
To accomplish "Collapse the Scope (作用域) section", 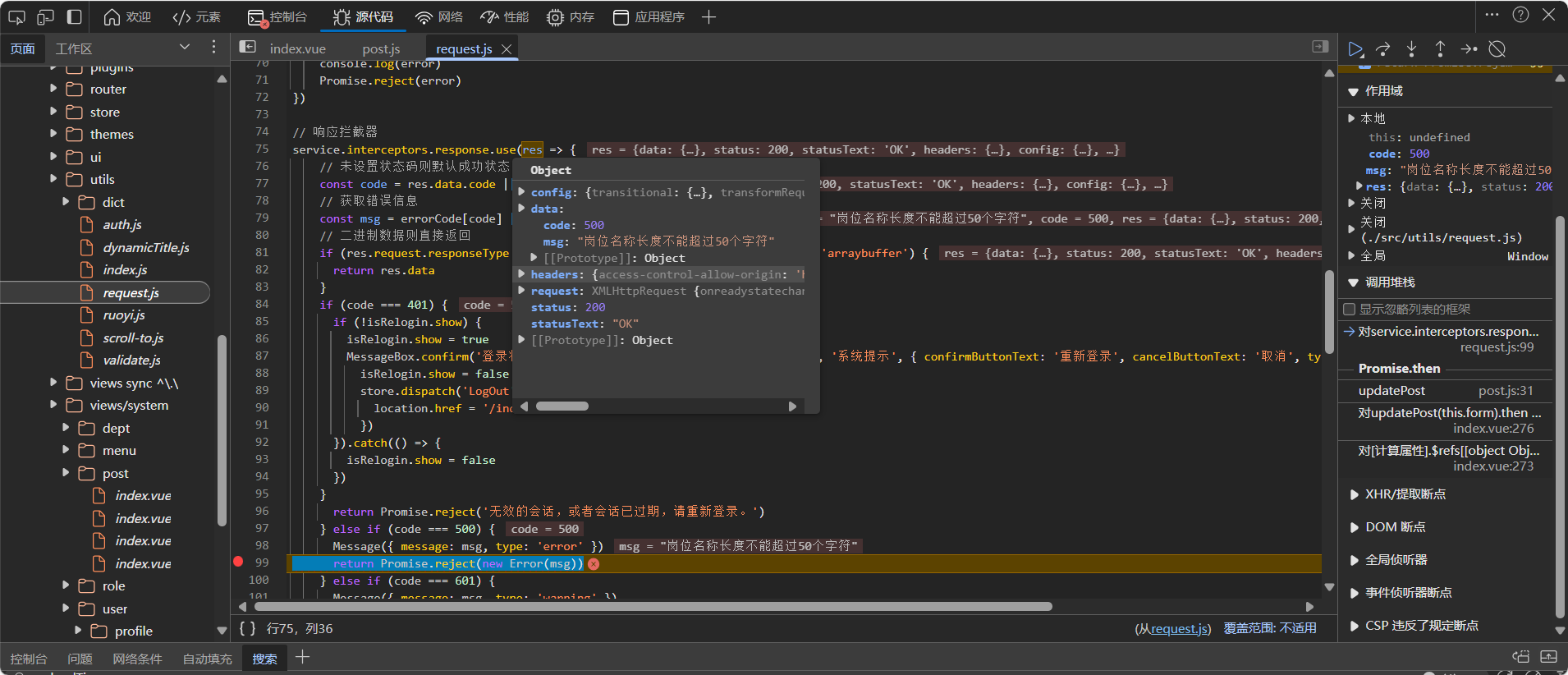I will pos(1353,91).
